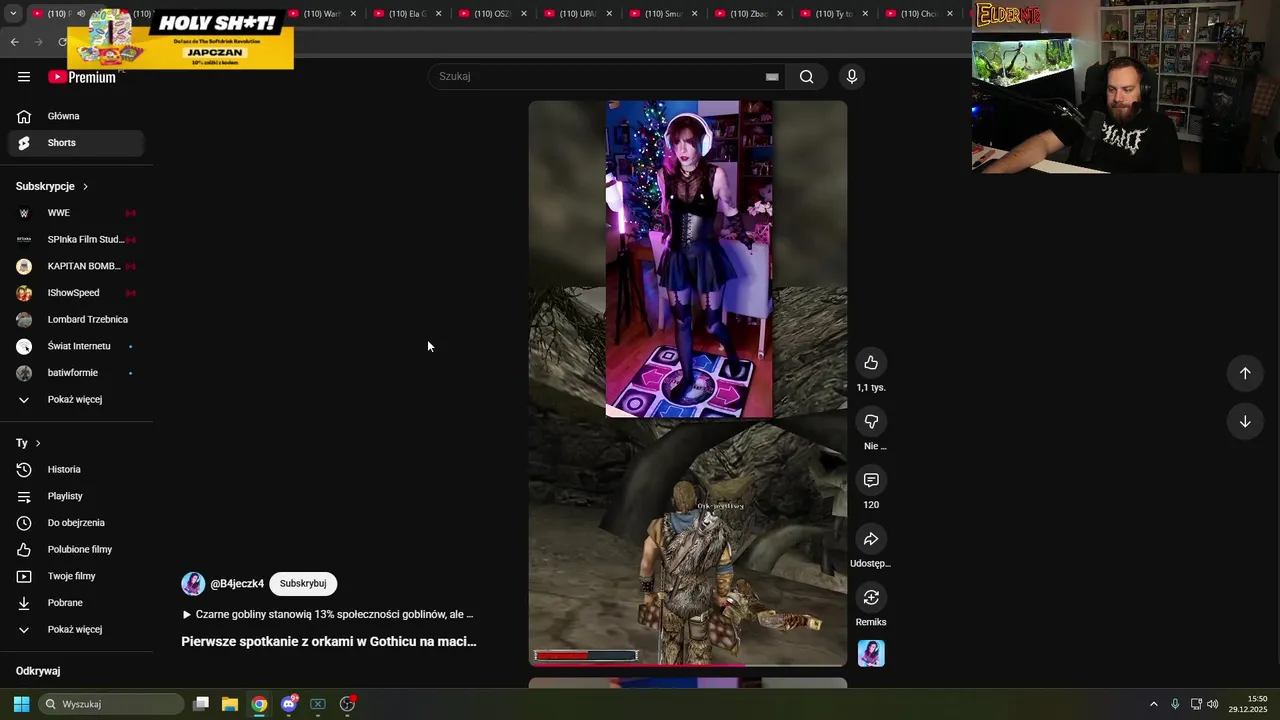Open Playlisty in the sidebar
The image size is (1280, 720).
coord(76,496)
